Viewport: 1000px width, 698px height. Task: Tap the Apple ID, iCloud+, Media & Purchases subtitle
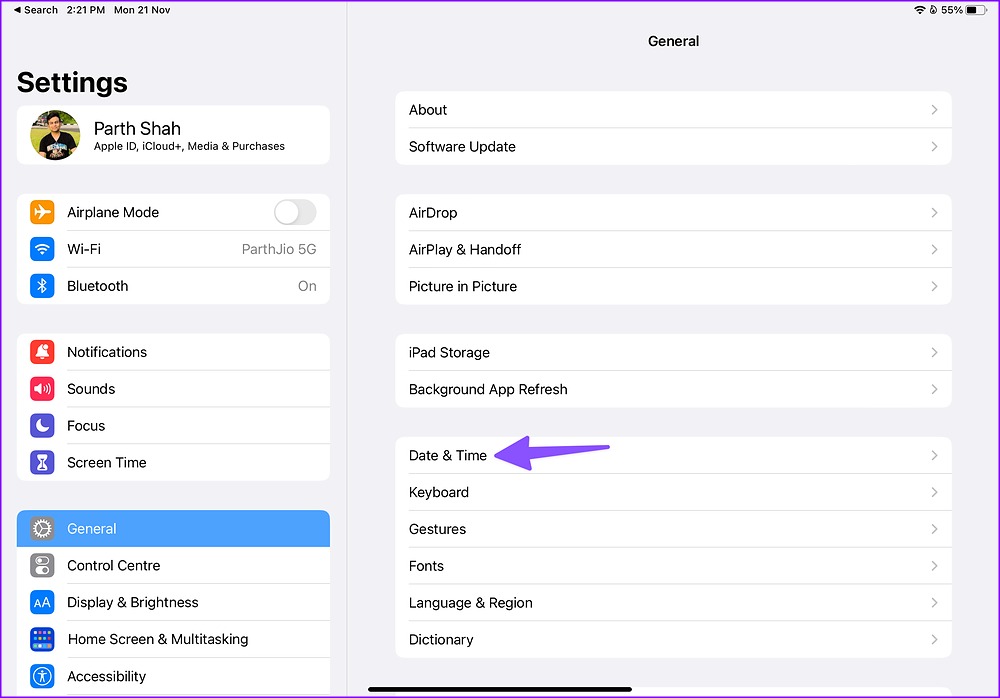[x=189, y=146]
